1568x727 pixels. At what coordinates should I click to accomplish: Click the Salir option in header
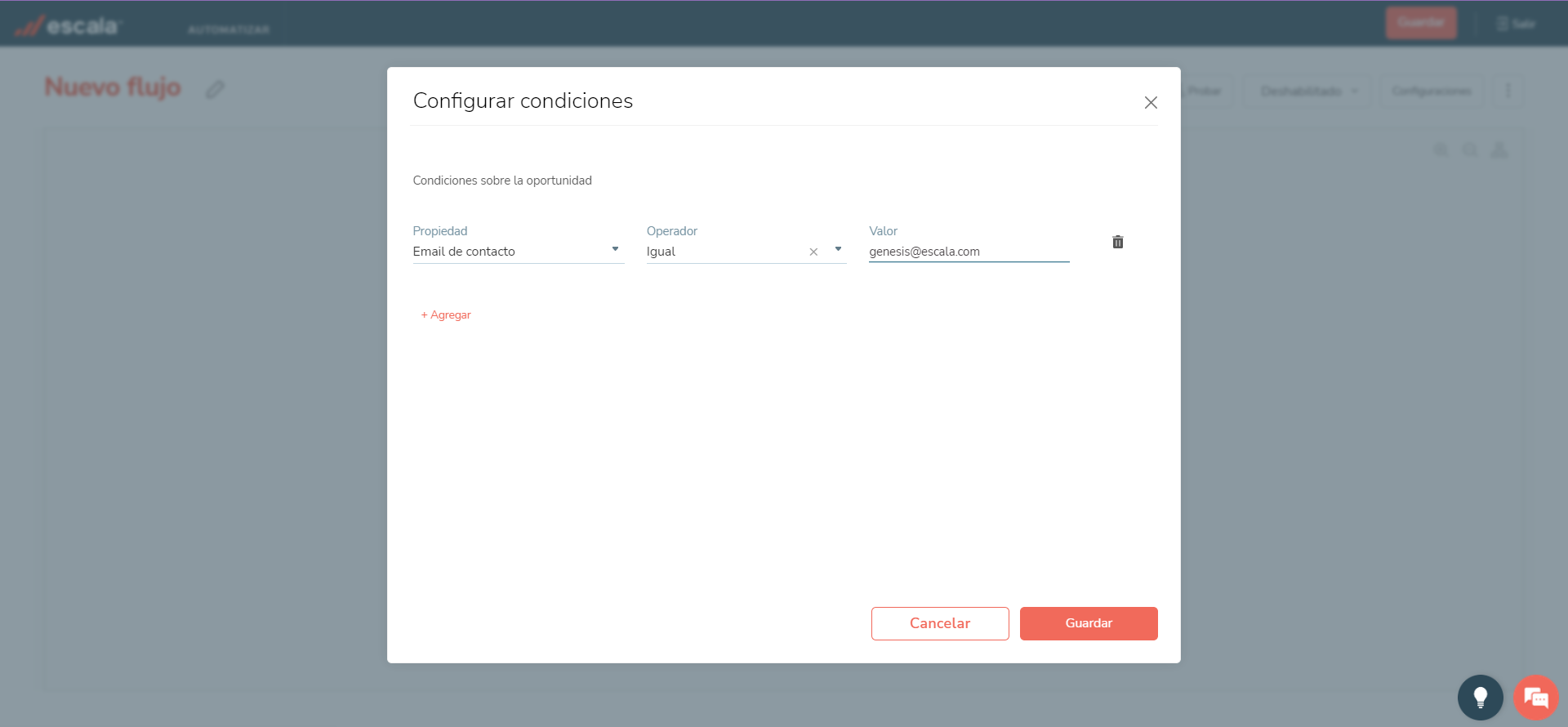point(1517,24)
